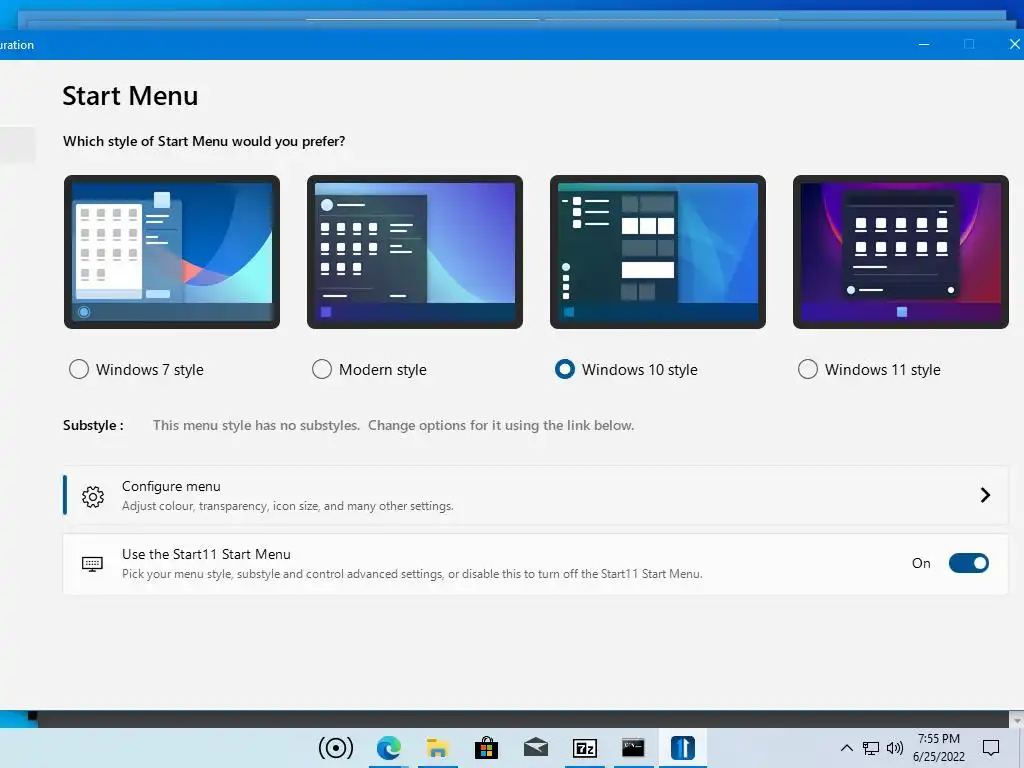Screen dimensions: 1024x768
Task: Click the 7:55 PM clock and date
Action: coord(938,748)
